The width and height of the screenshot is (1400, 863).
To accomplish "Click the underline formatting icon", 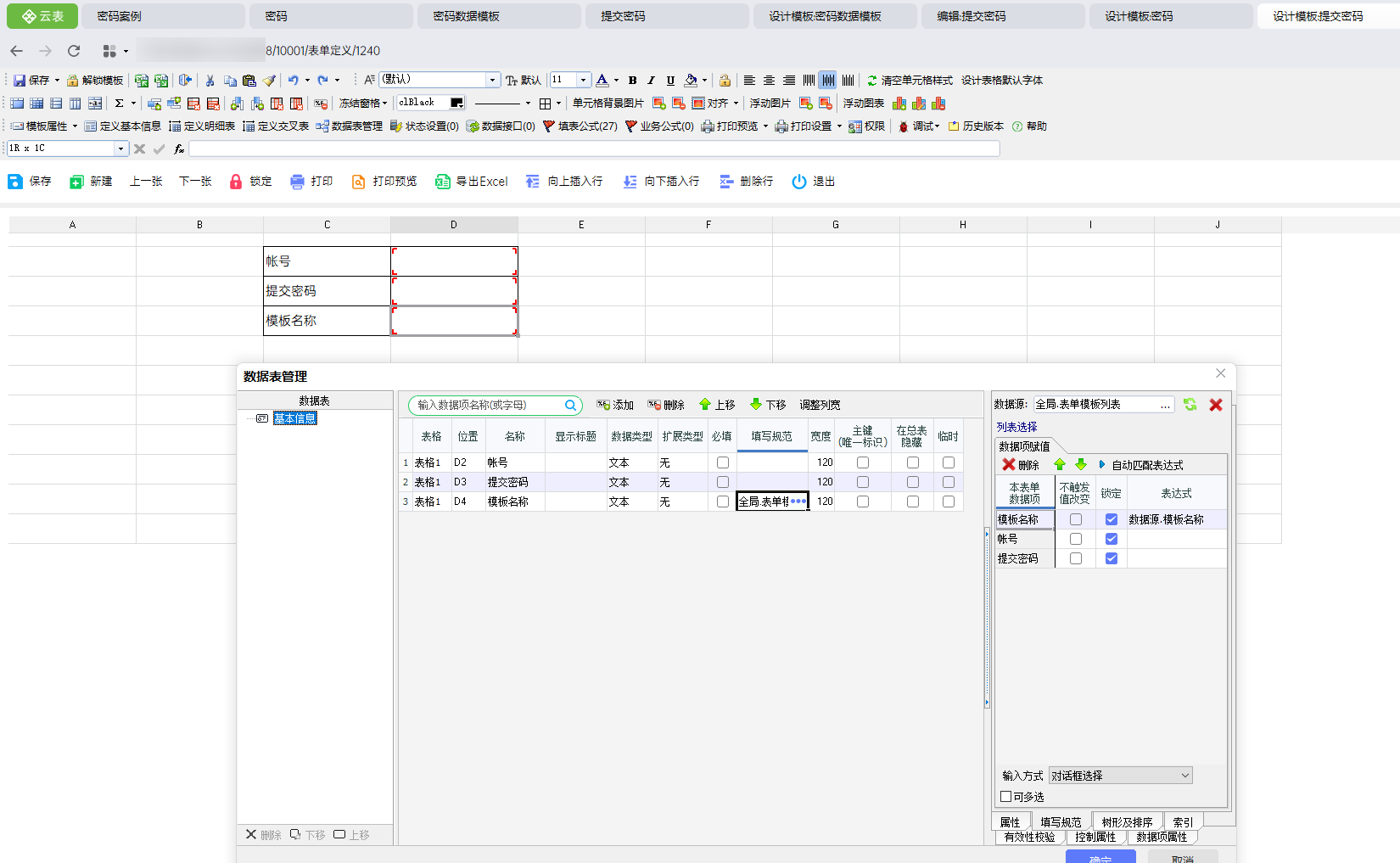I will click(670, 81).
